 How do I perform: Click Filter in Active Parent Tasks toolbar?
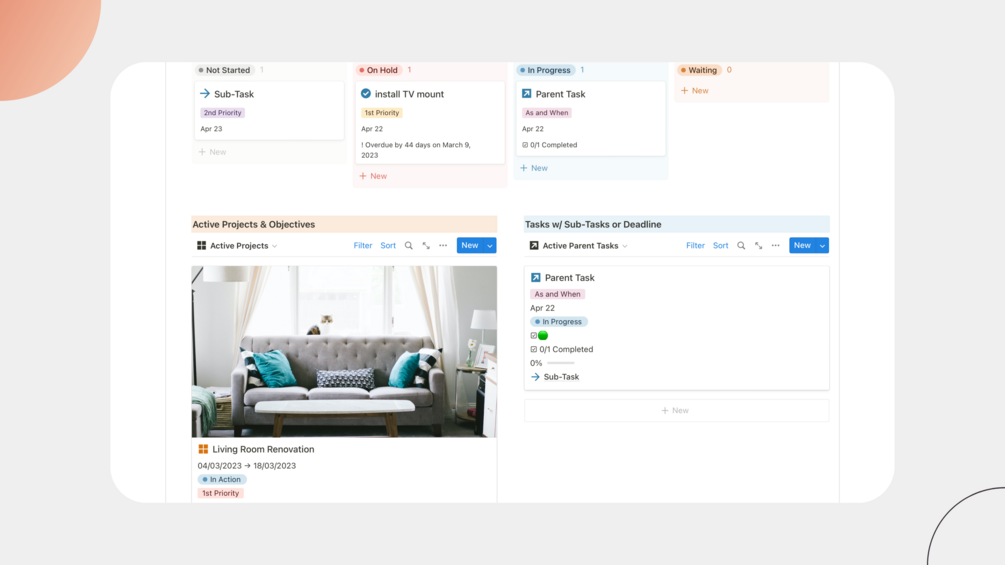[695, 245]
